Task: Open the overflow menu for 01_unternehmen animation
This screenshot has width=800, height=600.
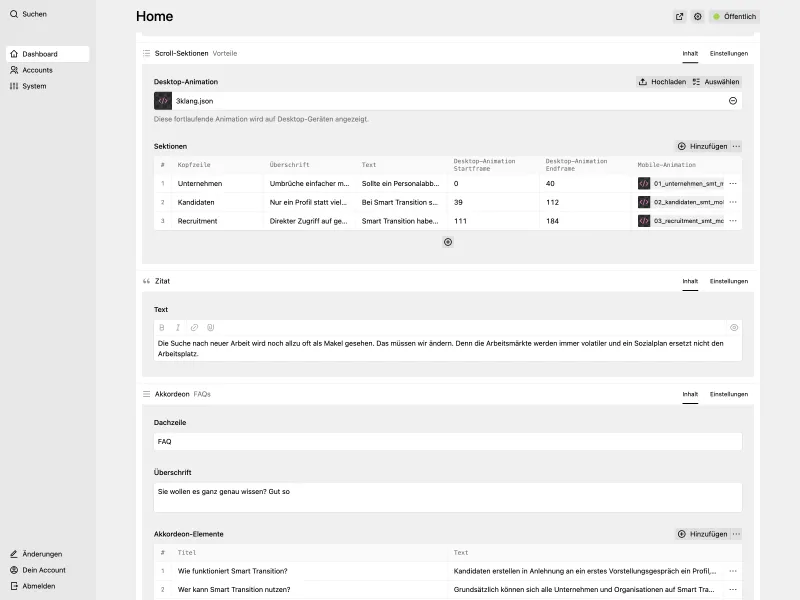Action: tap(732, 183)
